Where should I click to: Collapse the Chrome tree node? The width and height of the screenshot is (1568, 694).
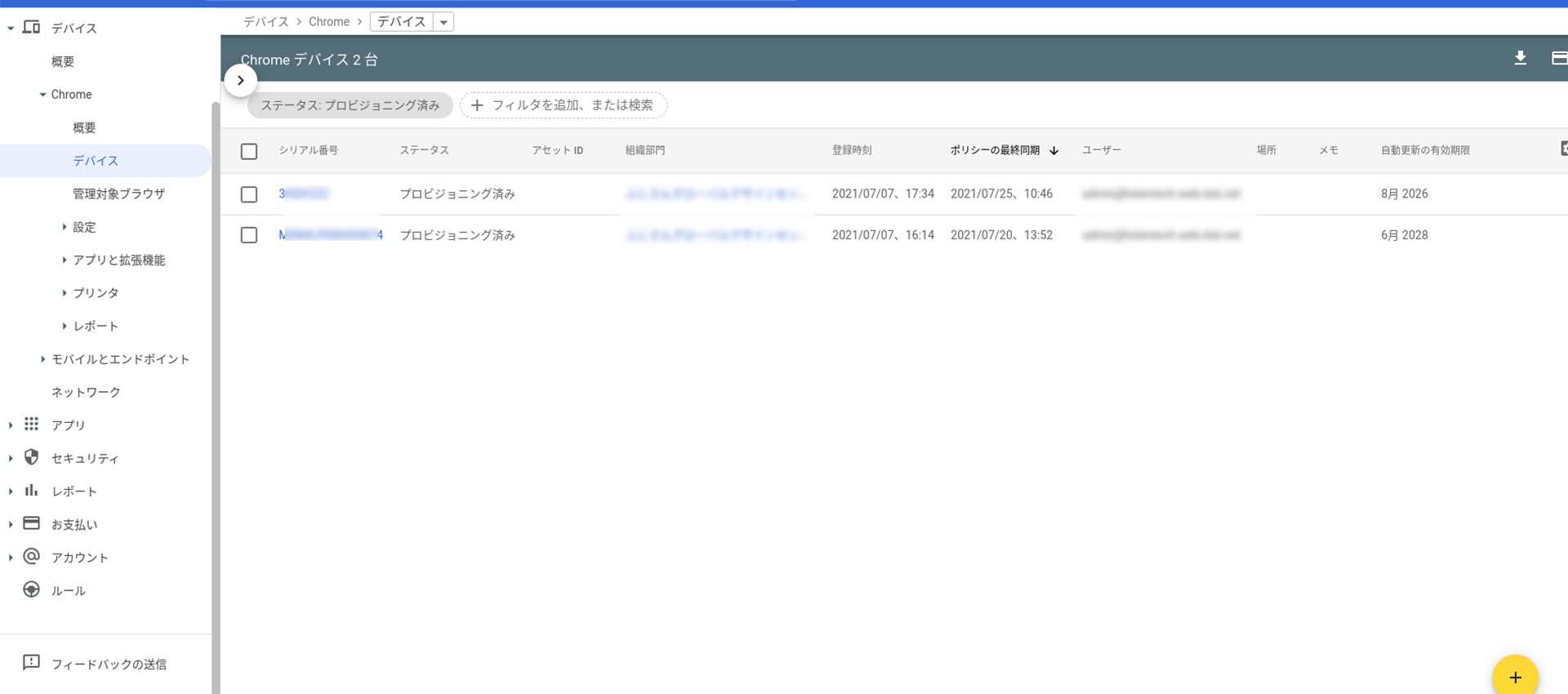pyautogui.click(x=42, y=95)
